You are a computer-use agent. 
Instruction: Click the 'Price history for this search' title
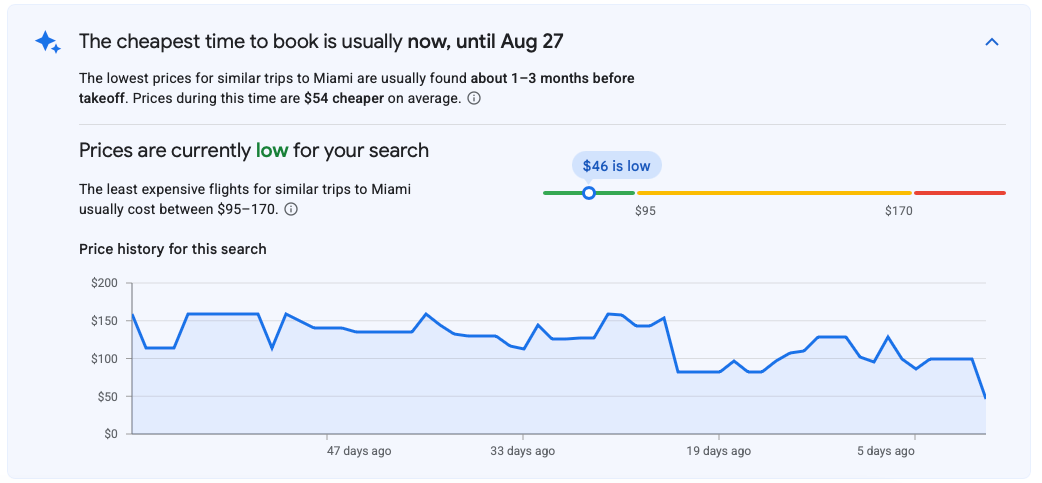[x=173, y=249]
